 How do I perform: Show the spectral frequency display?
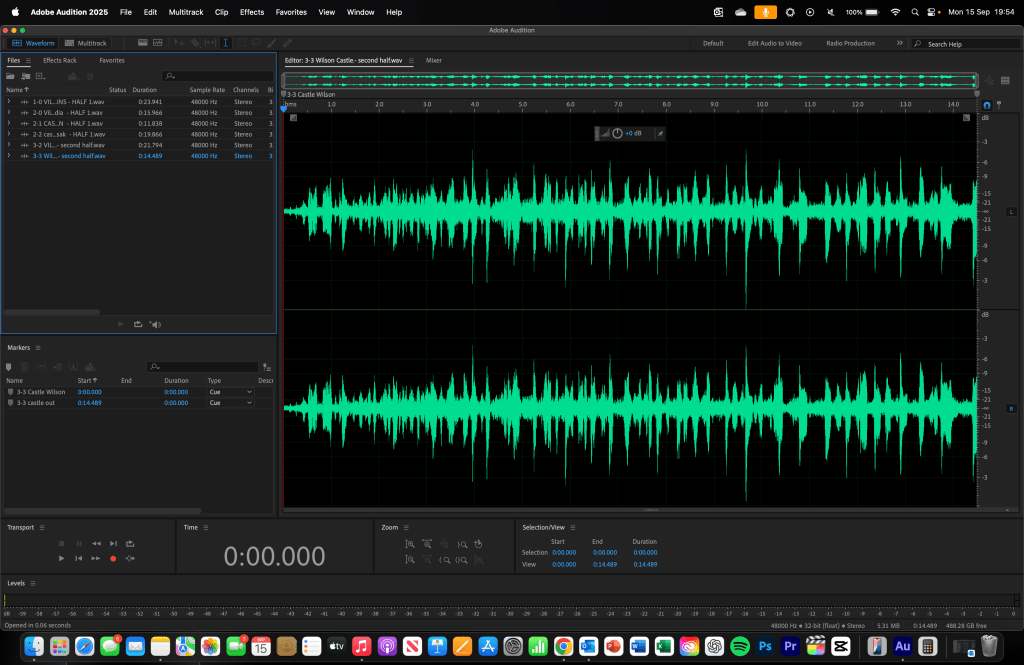[x=142, y=43]
